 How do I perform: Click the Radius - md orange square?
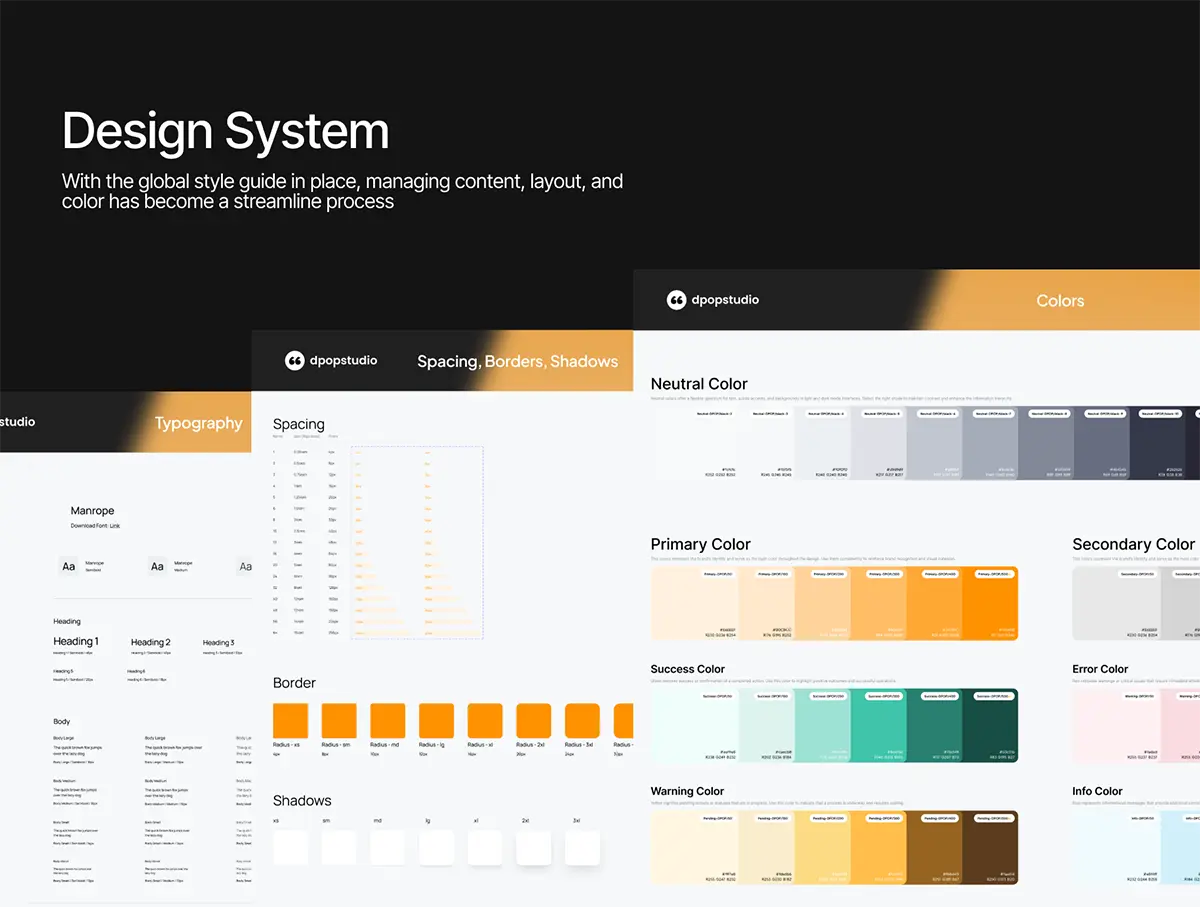click(x=388, y=721)
